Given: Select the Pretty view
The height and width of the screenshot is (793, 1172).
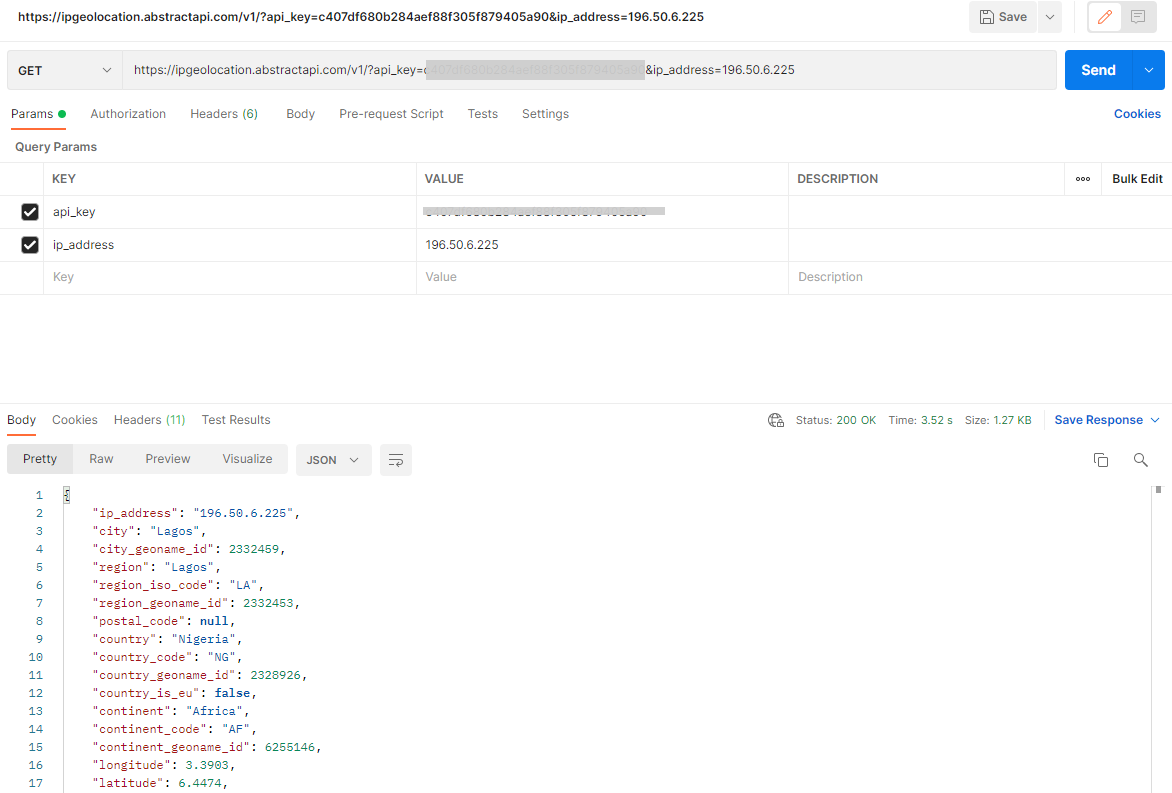Looking at the screenshot, I should coord(40,459).
